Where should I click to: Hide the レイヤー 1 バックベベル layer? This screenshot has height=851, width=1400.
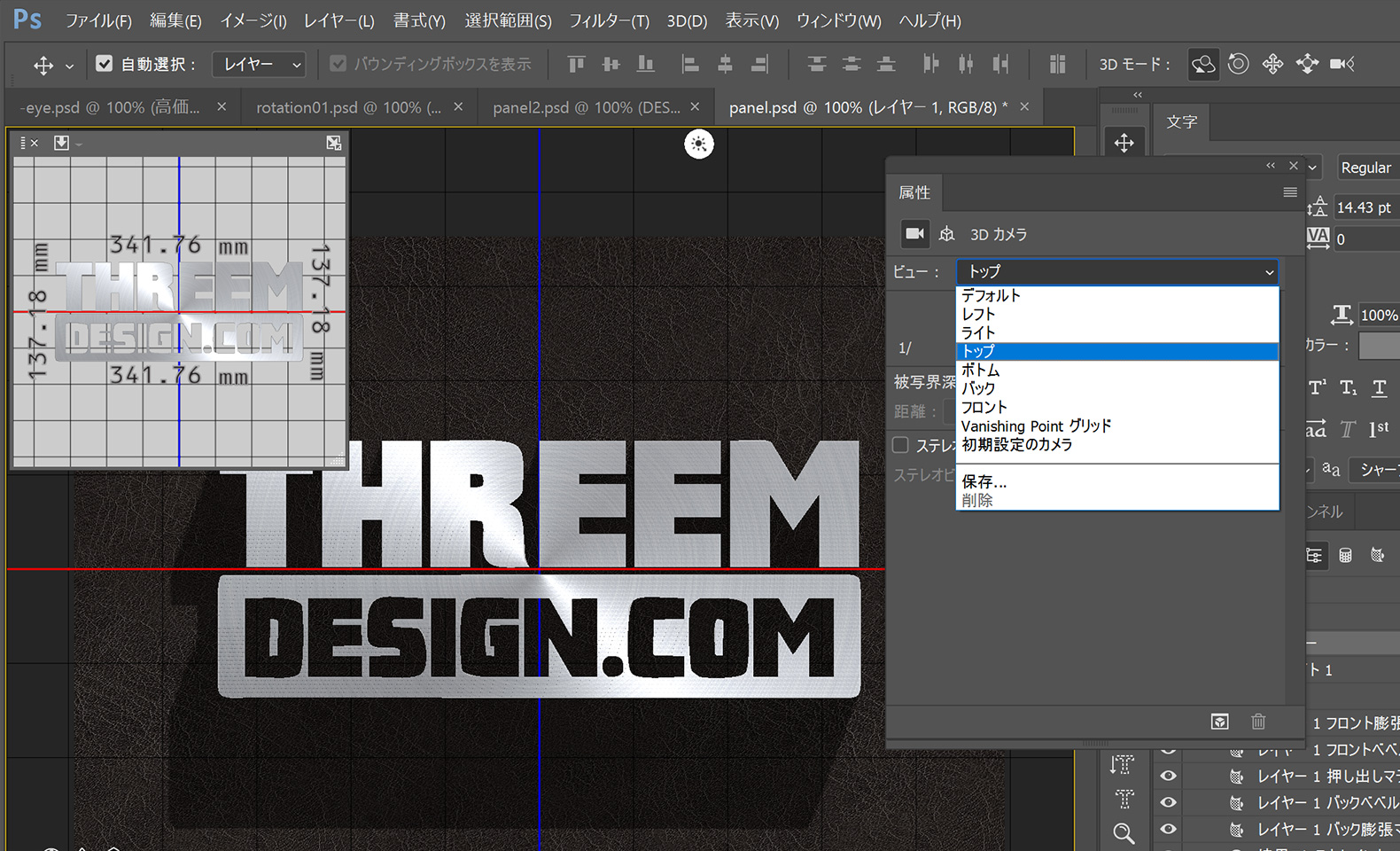click(x=1169, y=803)
